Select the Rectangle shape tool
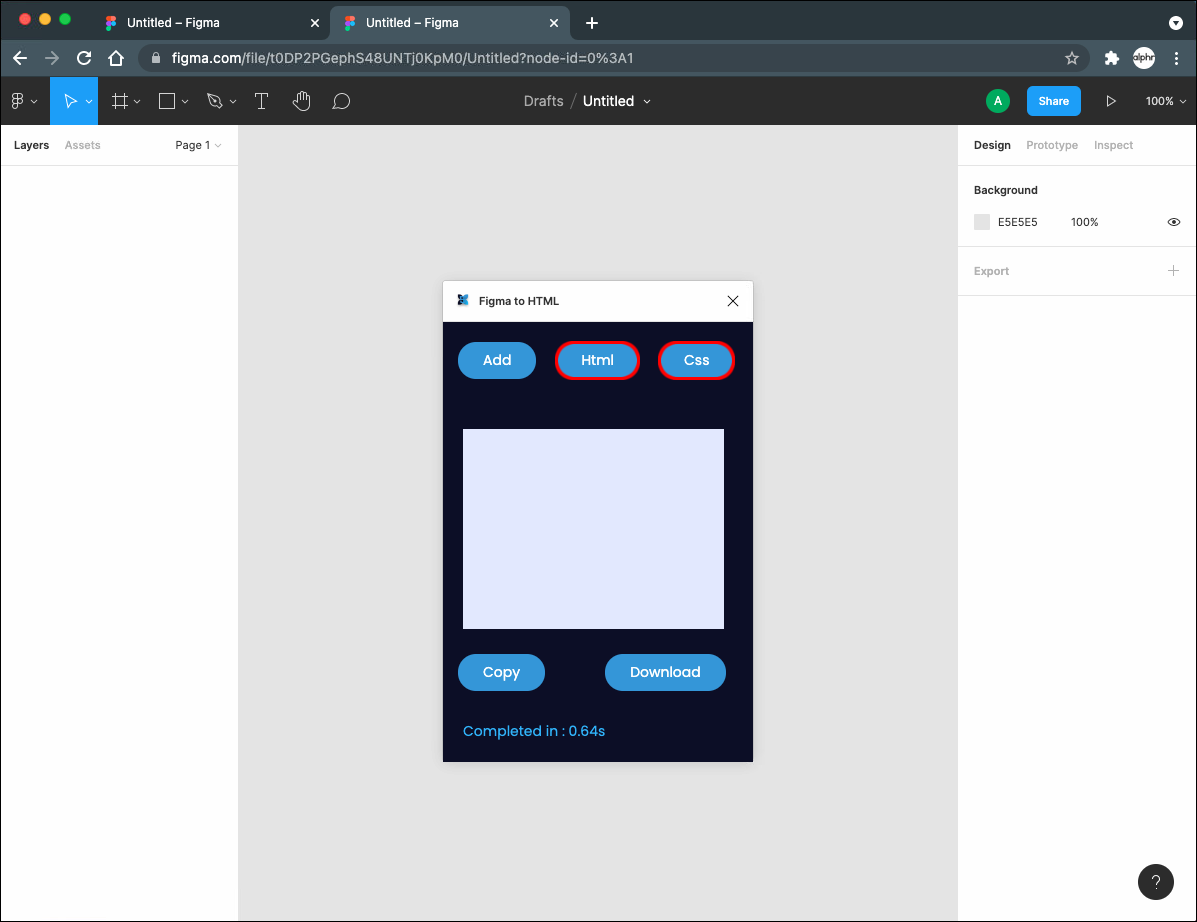This screenshot has width=1197, height=922. tap(167, 101)
